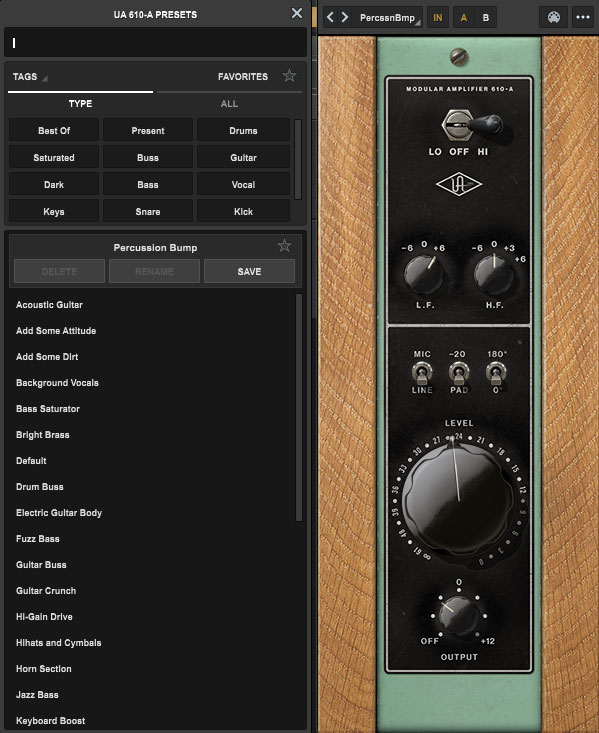Image resolution: width=599 pixels, height=733 pixels.
Task: Click the UA diamond logo
Action: [459, 185]
